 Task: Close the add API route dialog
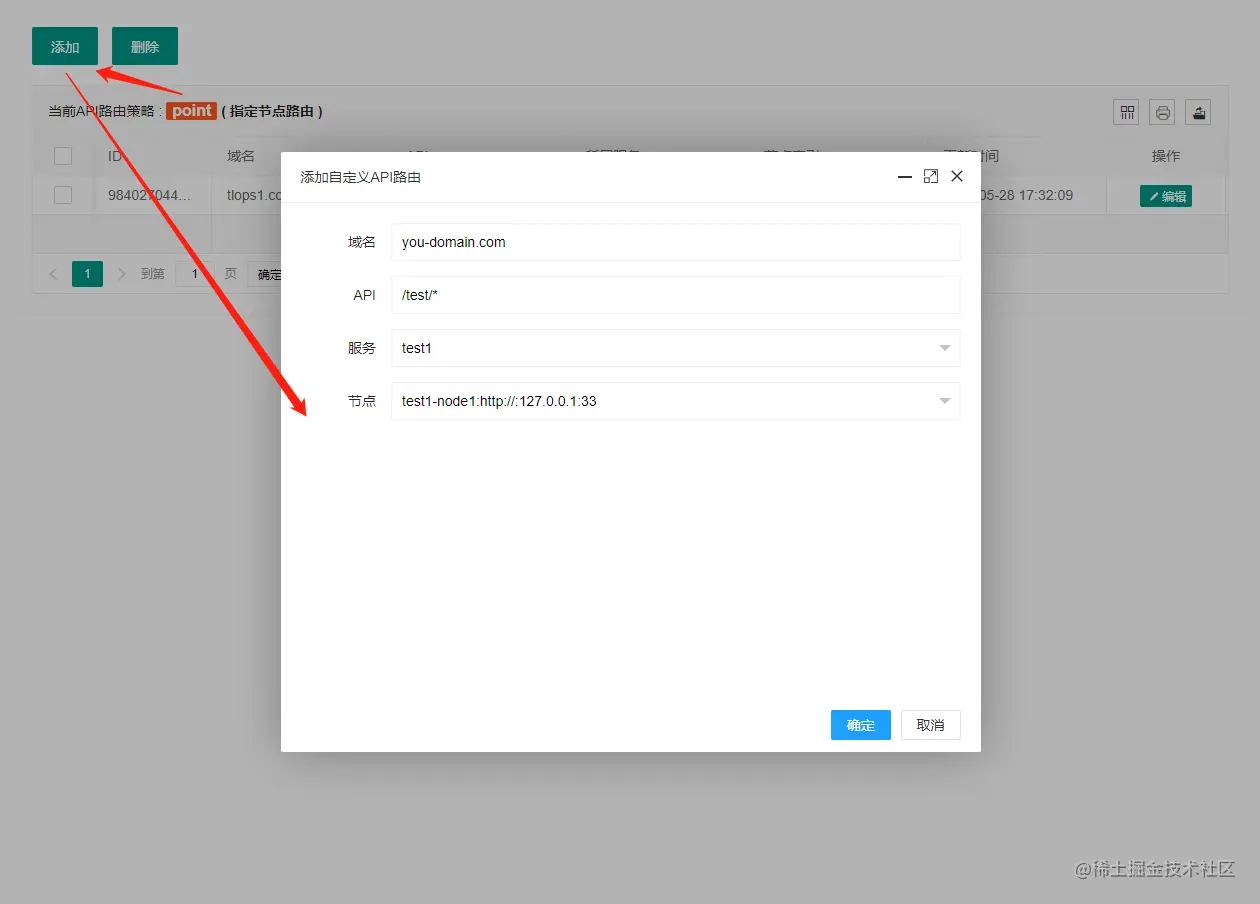click(x=957, y=176)
